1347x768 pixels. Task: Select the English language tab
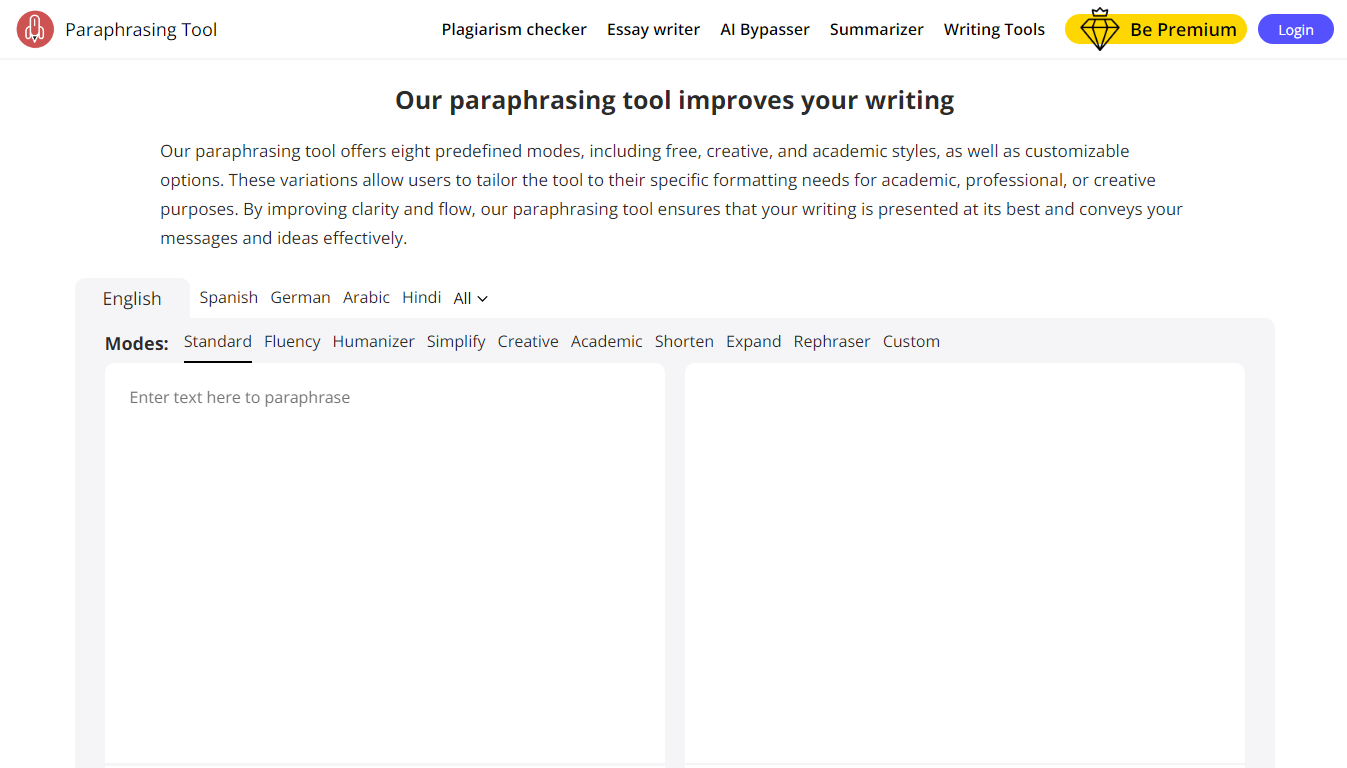pos(132,299)
